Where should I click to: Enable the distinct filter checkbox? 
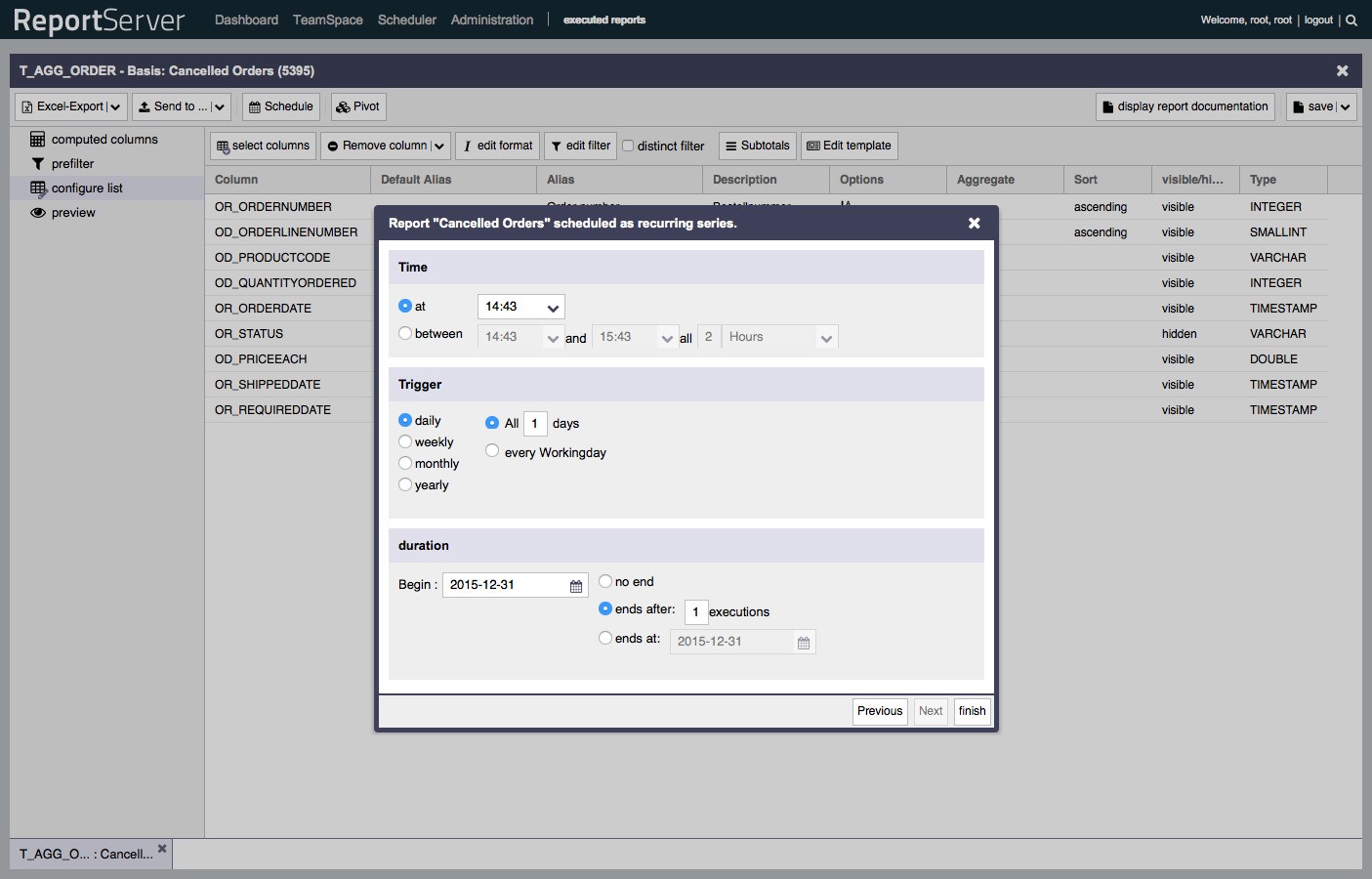click(628, 146)
